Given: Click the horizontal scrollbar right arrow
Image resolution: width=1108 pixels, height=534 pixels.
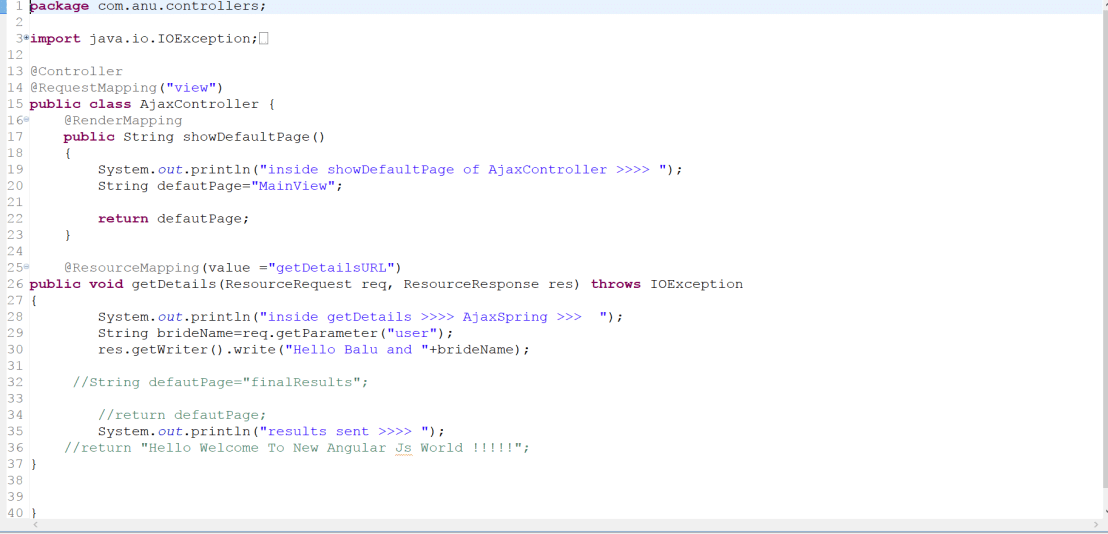Looking at the screenshot, I should [x=1095, y=524].
